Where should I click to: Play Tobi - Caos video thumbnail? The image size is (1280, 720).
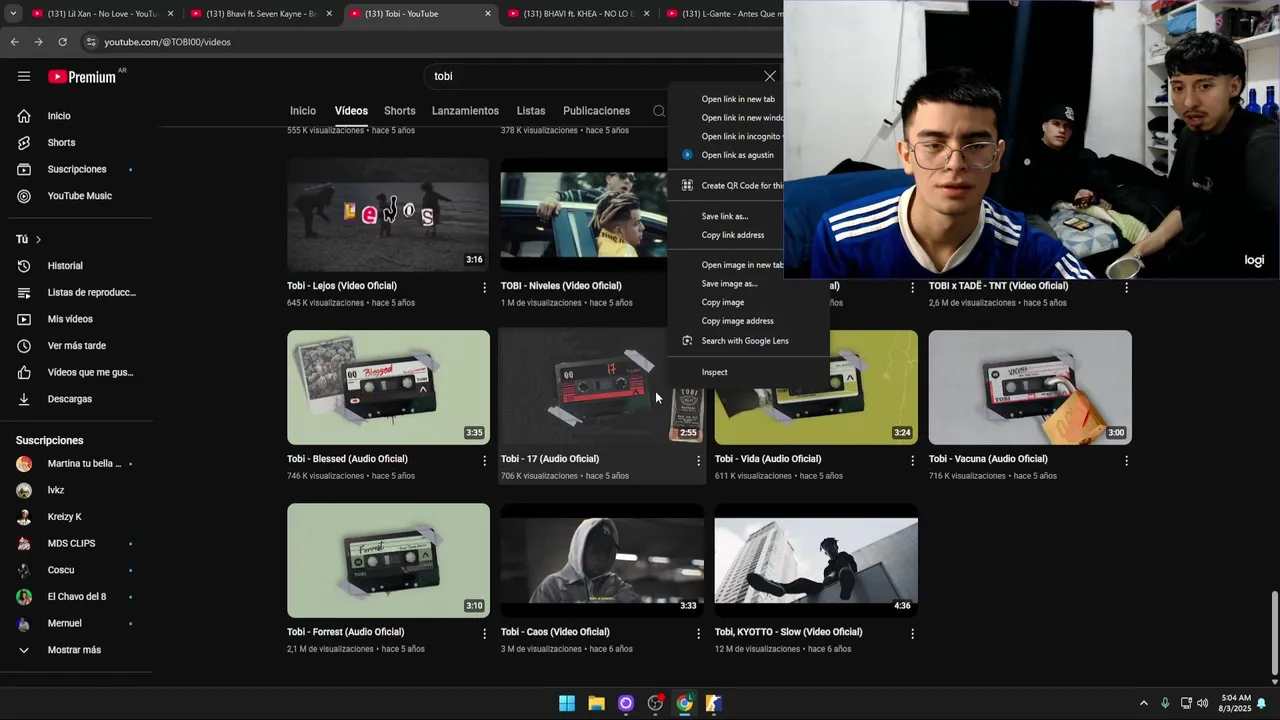click(x=602, y=560)
